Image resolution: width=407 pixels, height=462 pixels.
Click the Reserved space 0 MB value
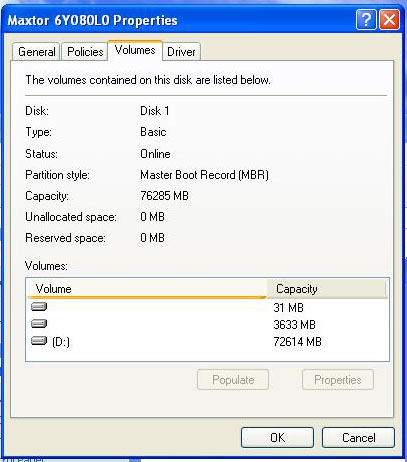(x=152, y=238)
